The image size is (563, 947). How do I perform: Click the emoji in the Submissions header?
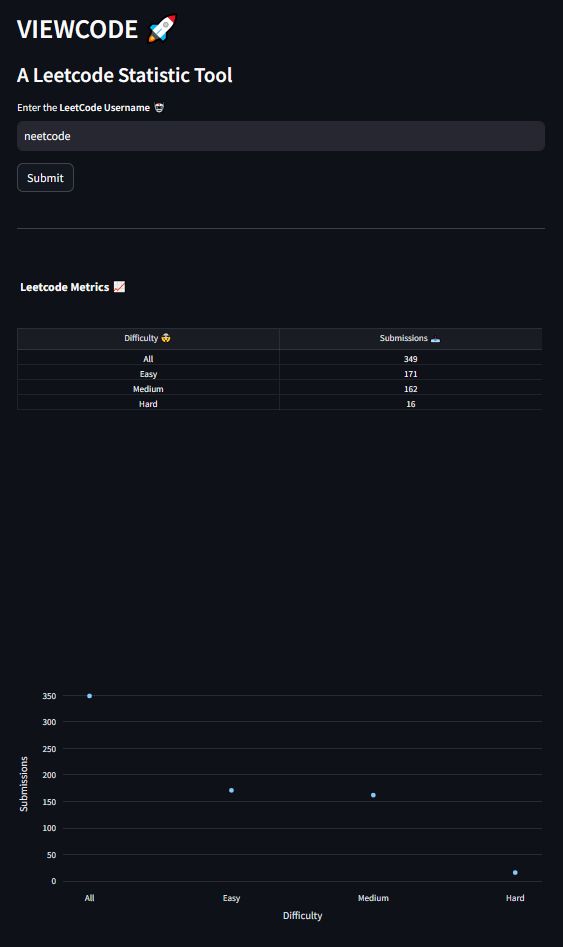[435, 339]
